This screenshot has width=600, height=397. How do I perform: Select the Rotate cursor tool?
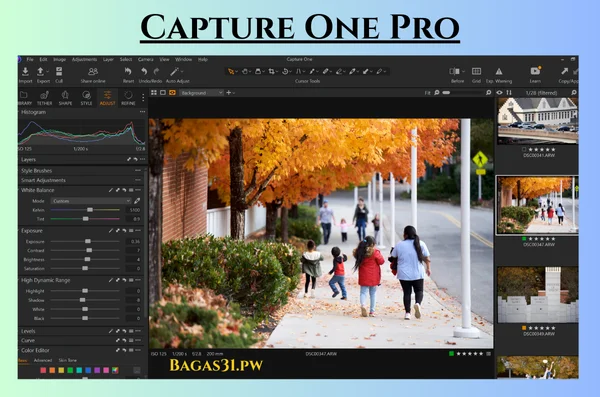coord(285,71)
